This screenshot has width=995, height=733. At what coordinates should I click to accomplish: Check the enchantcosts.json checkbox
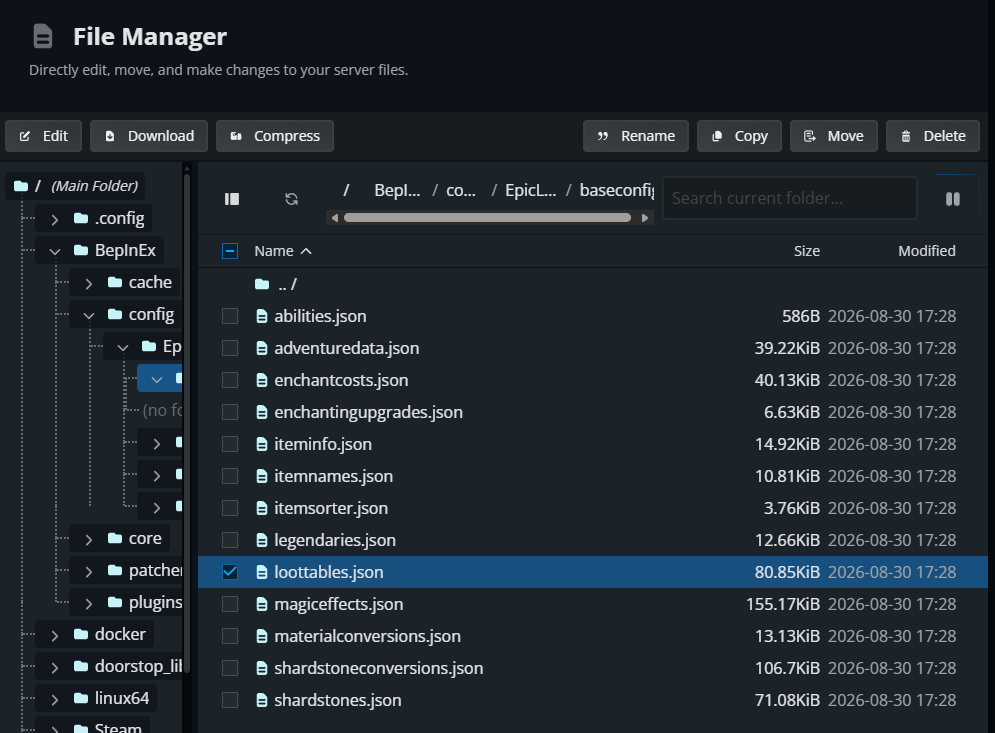pos(230,380)
